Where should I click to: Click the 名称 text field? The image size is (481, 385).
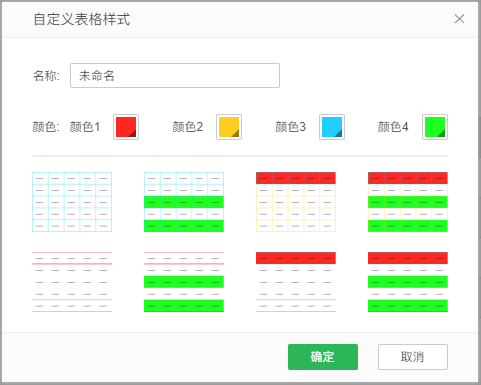pos(175,76)
